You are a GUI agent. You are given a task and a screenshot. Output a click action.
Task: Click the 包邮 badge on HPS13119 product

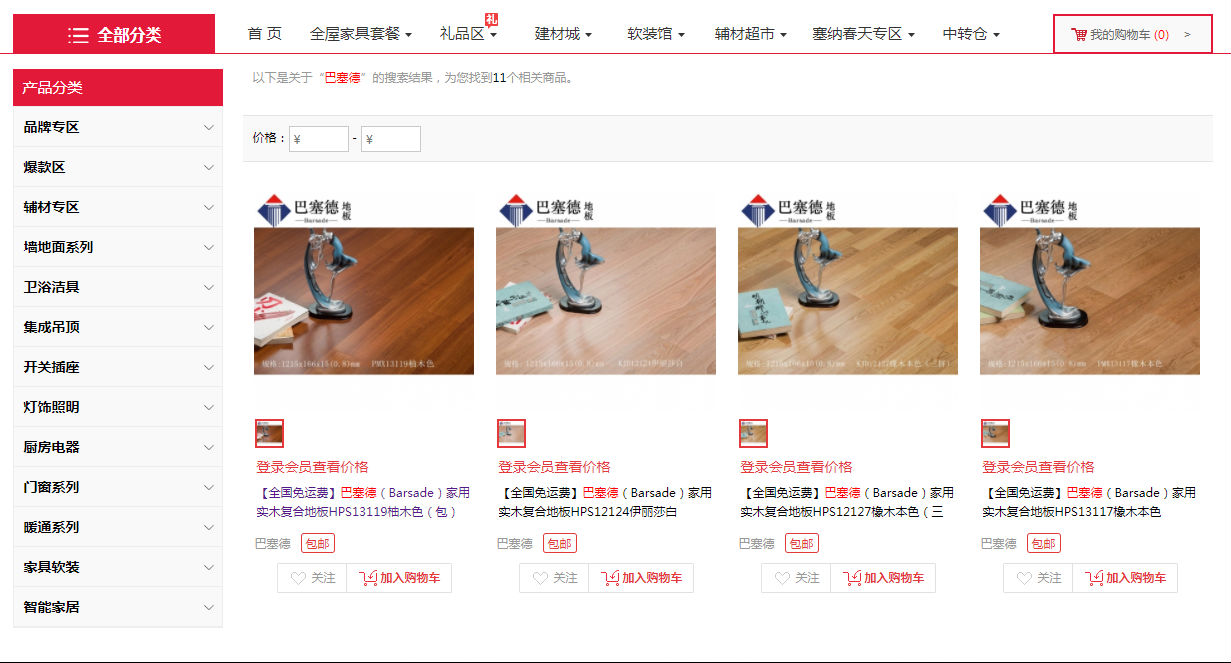point(318,544)
